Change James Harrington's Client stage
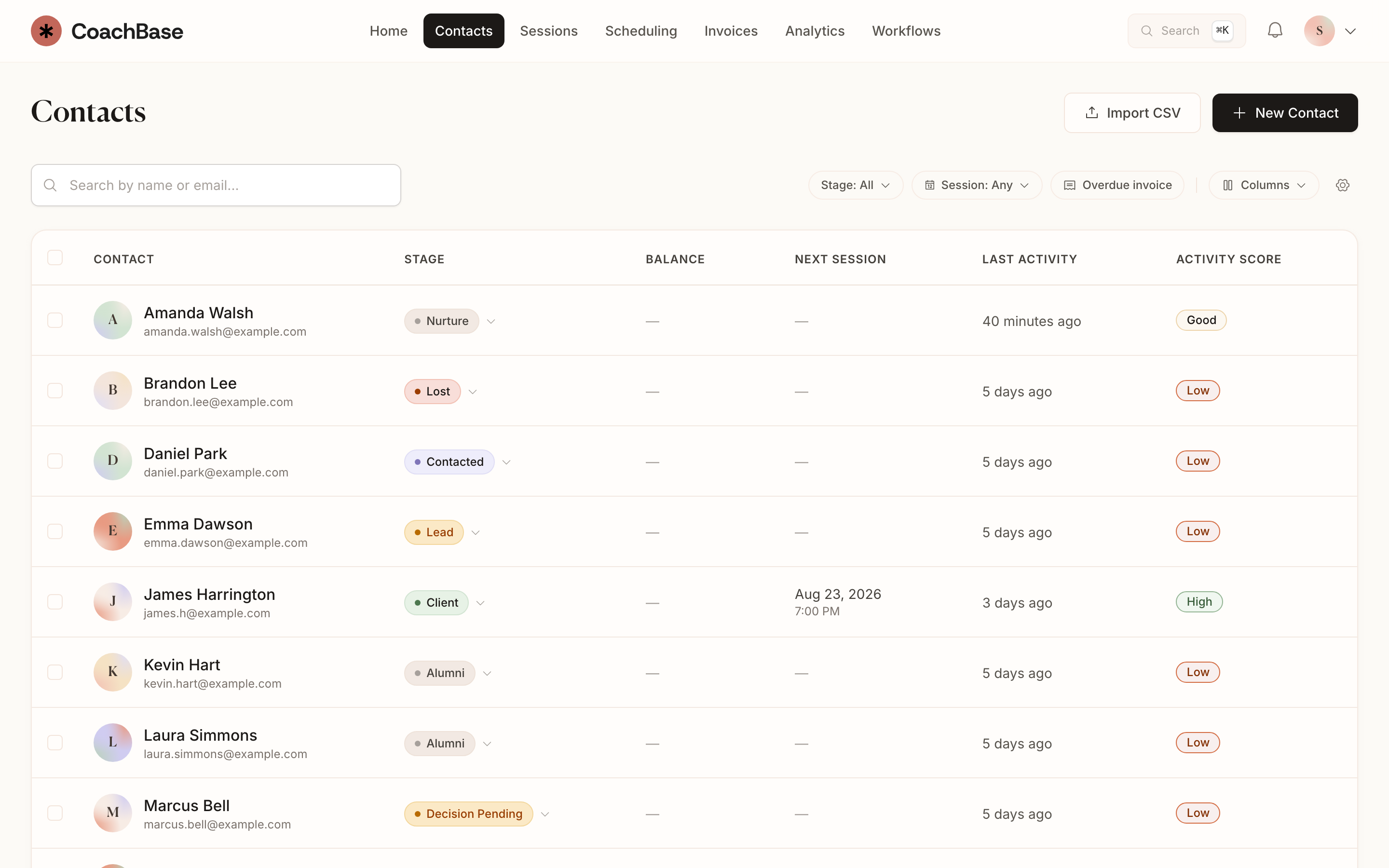Viewport: 1389px width, 868px height. pos(444,603)
